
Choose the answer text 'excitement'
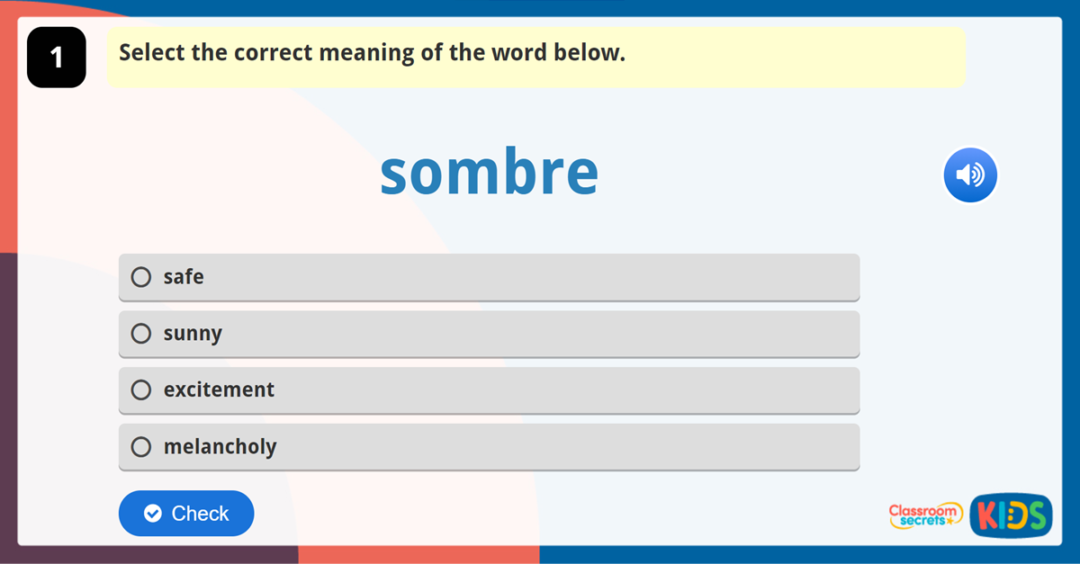tap(219, 390)
